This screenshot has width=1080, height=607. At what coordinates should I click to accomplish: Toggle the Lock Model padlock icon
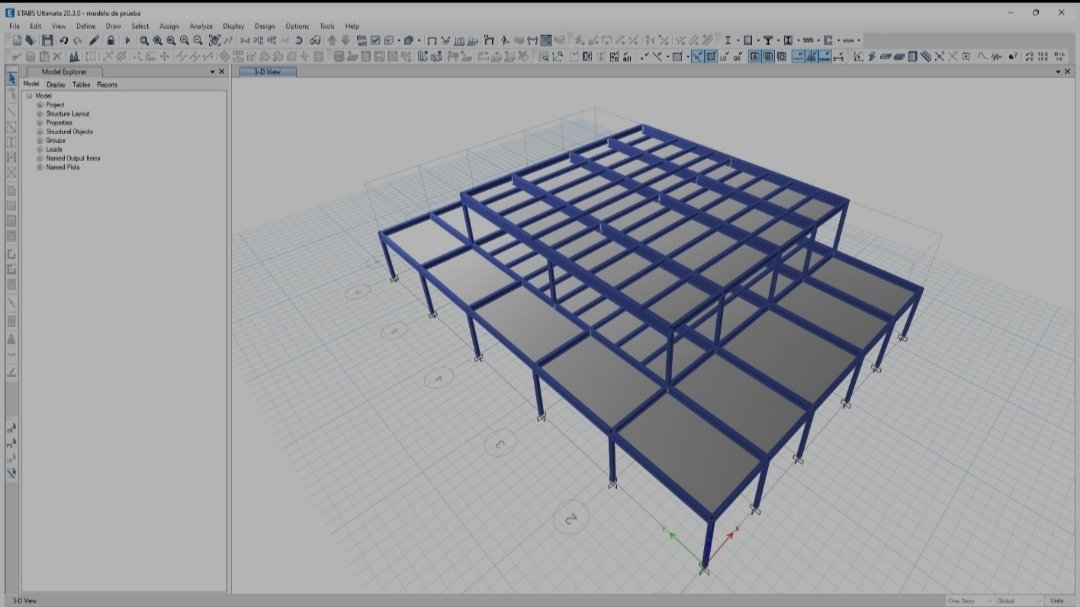click(110, 41)
